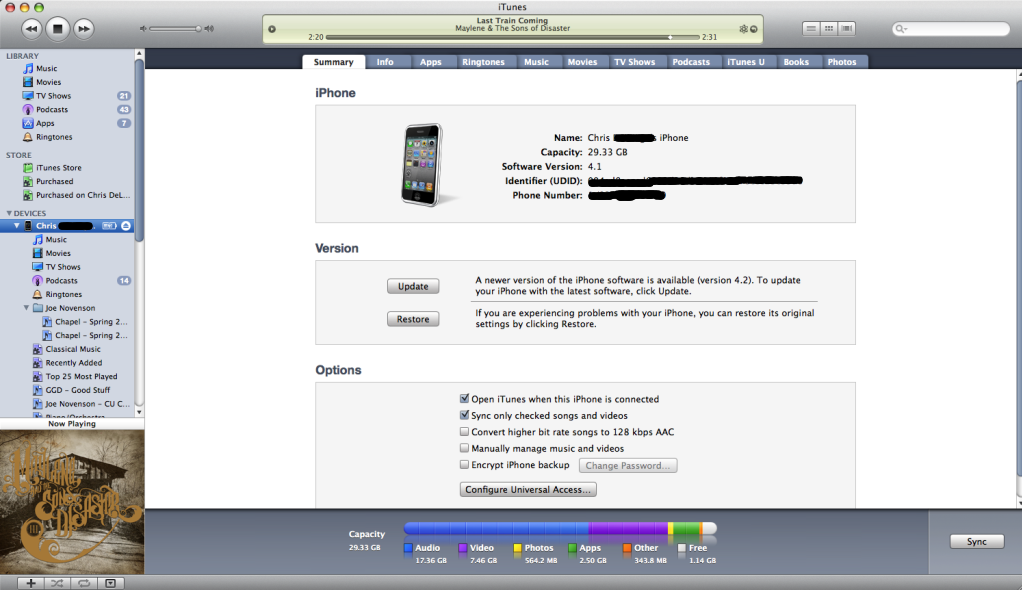
Task: Open the device's TV Shows list
Action: coord(63,267)
